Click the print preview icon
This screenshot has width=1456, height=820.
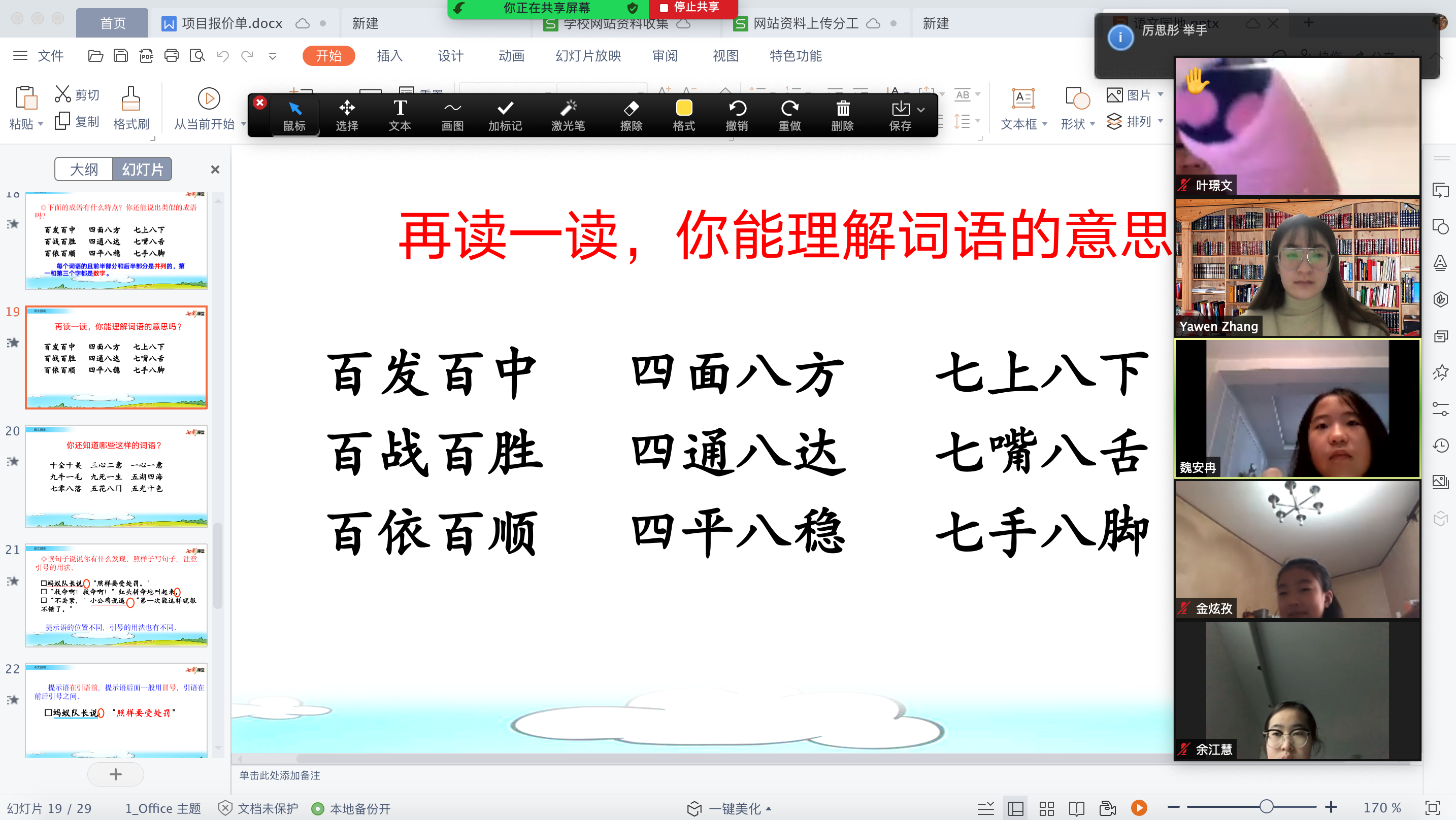click(x=197, y=55)
